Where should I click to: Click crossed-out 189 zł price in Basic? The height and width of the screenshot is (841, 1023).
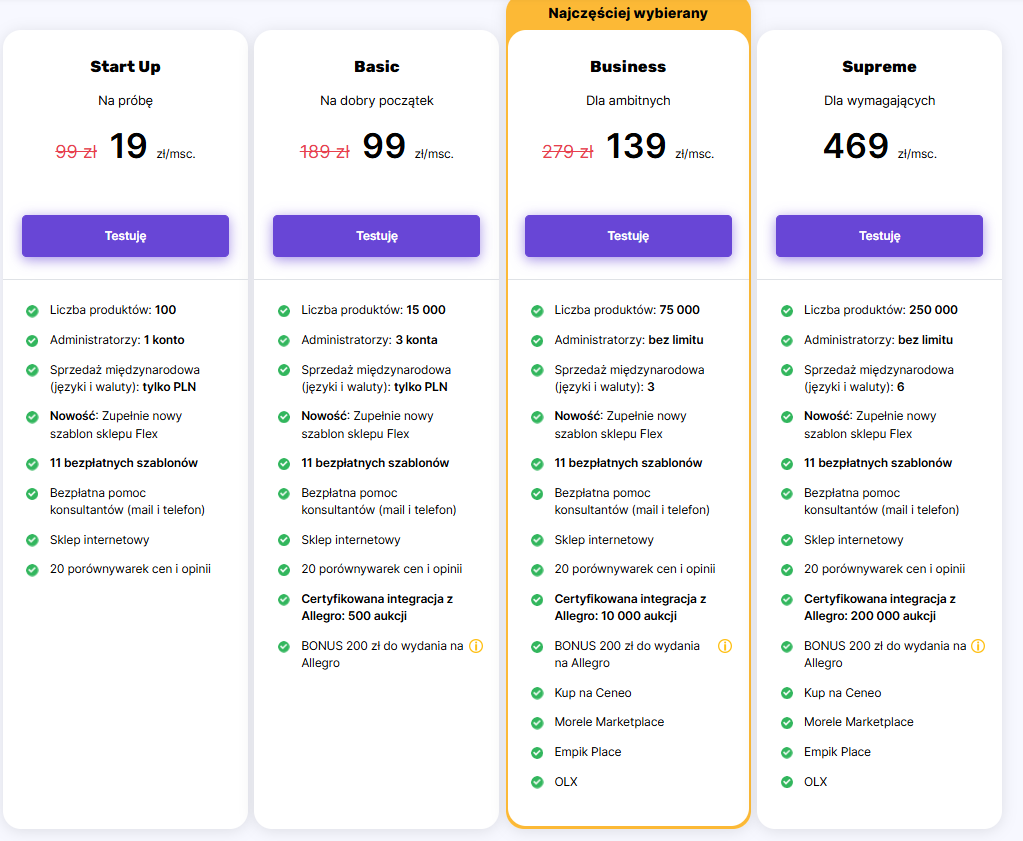(325, 152)
